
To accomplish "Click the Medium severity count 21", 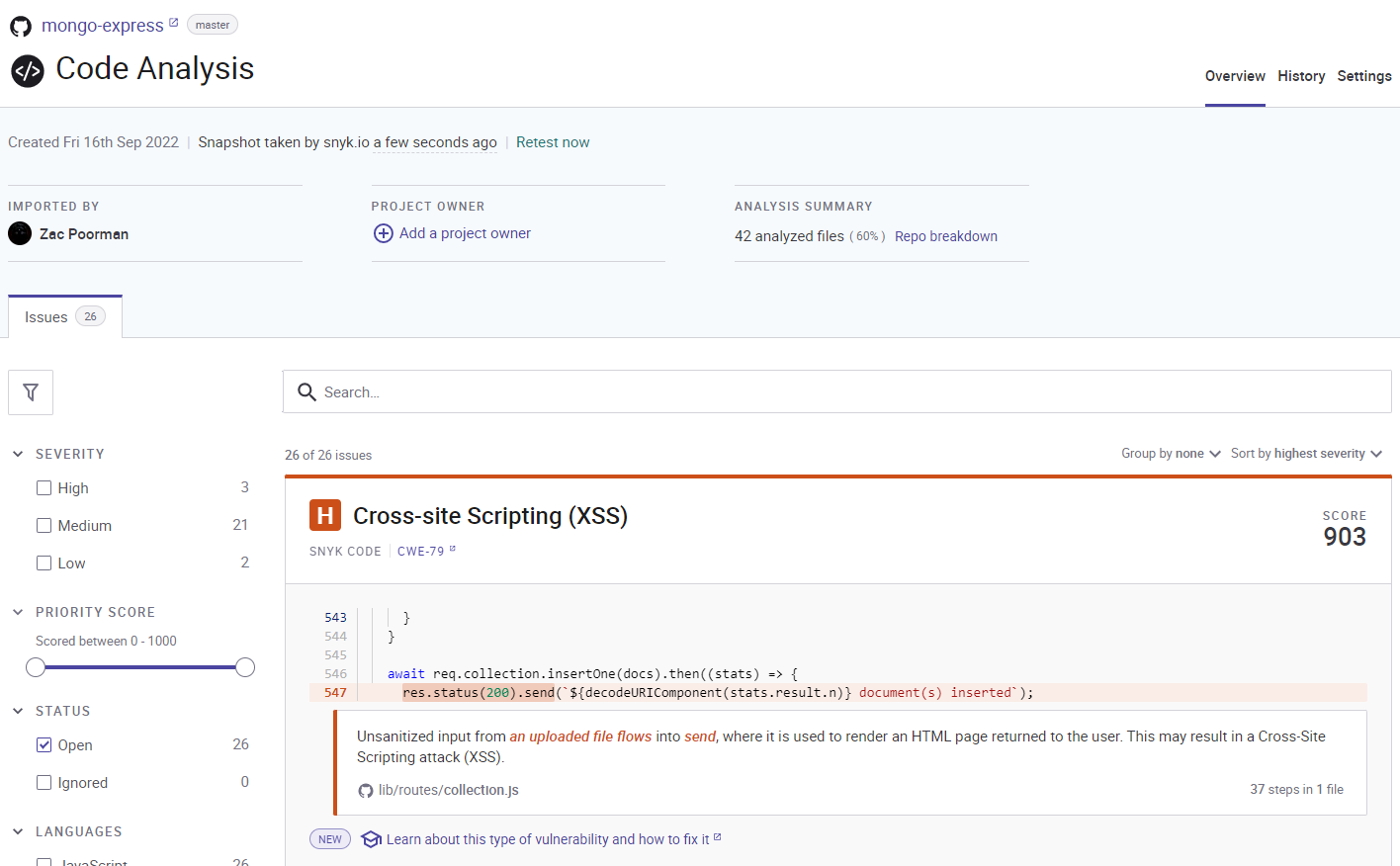I will (240, 525).
